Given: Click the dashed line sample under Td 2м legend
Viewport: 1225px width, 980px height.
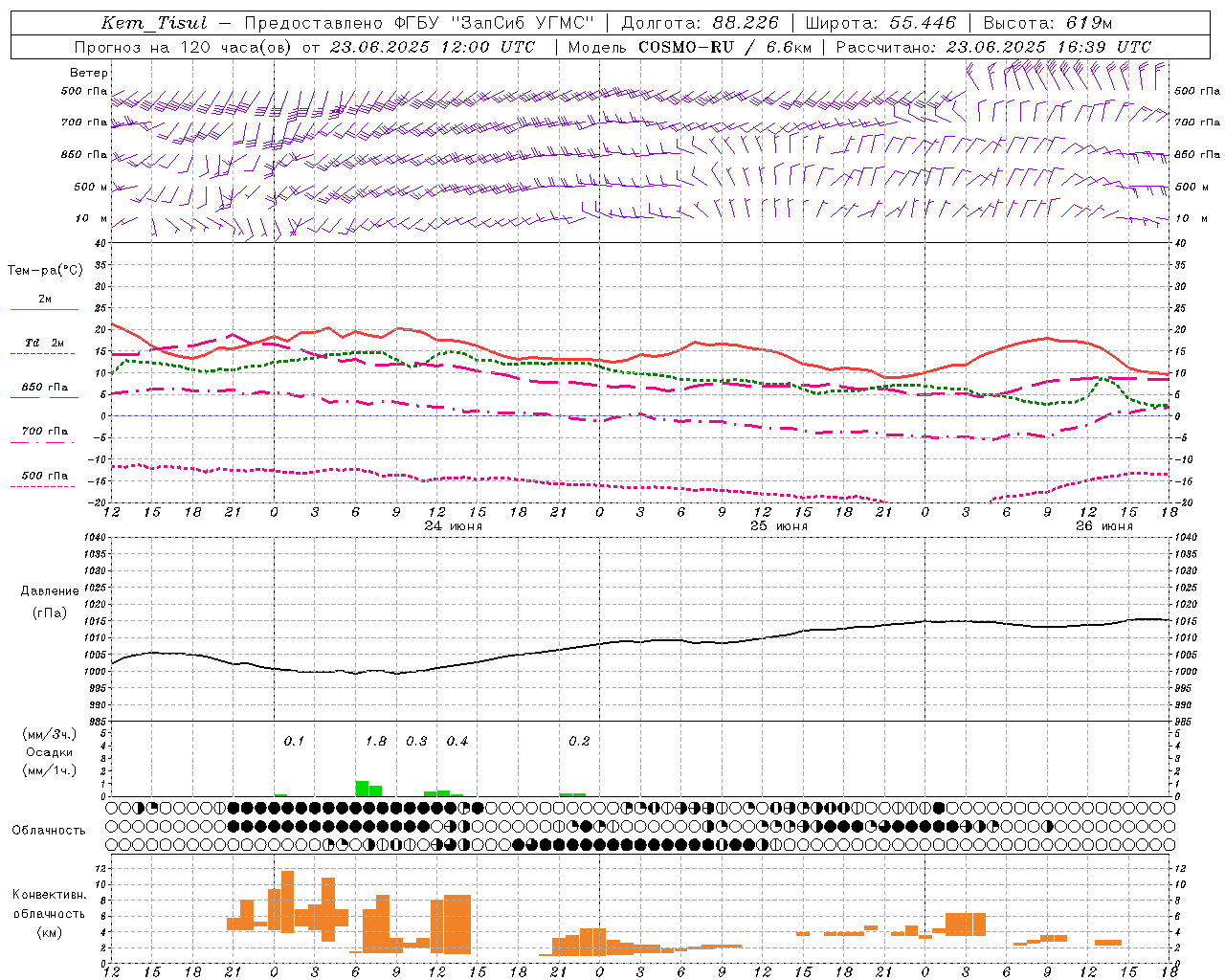Looking at the screenshot, I should [44, 354].
